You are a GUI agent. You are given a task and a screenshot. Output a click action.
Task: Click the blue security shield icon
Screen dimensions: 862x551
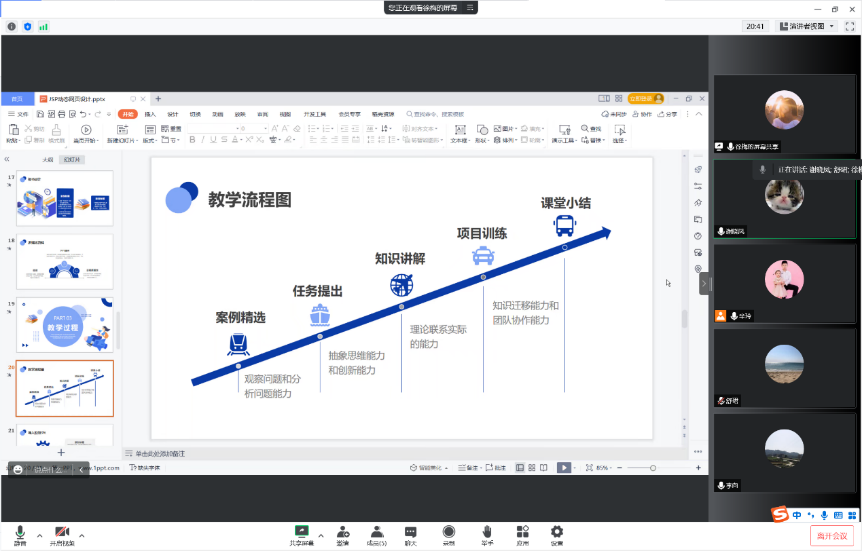pos(27,26)
